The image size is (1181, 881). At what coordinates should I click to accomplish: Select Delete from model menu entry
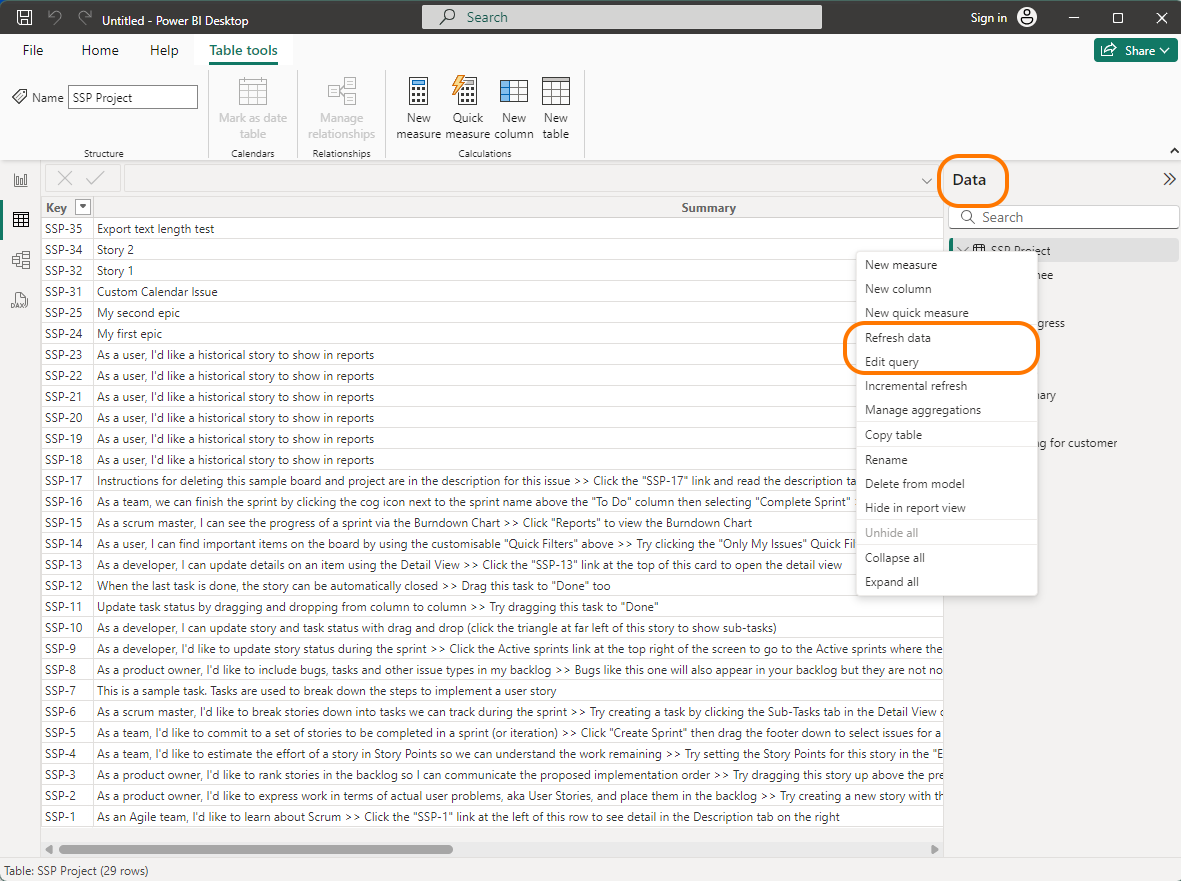pyautogui.click(x=914, y=484)
